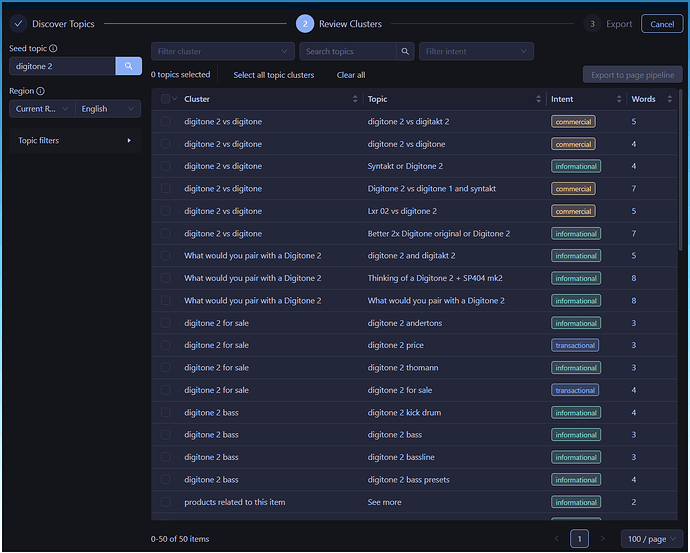This screenshot has height=553, width=690.
Task: Click the Words column sort arrows
Action: pyautogui.click(x=674, y=99)
